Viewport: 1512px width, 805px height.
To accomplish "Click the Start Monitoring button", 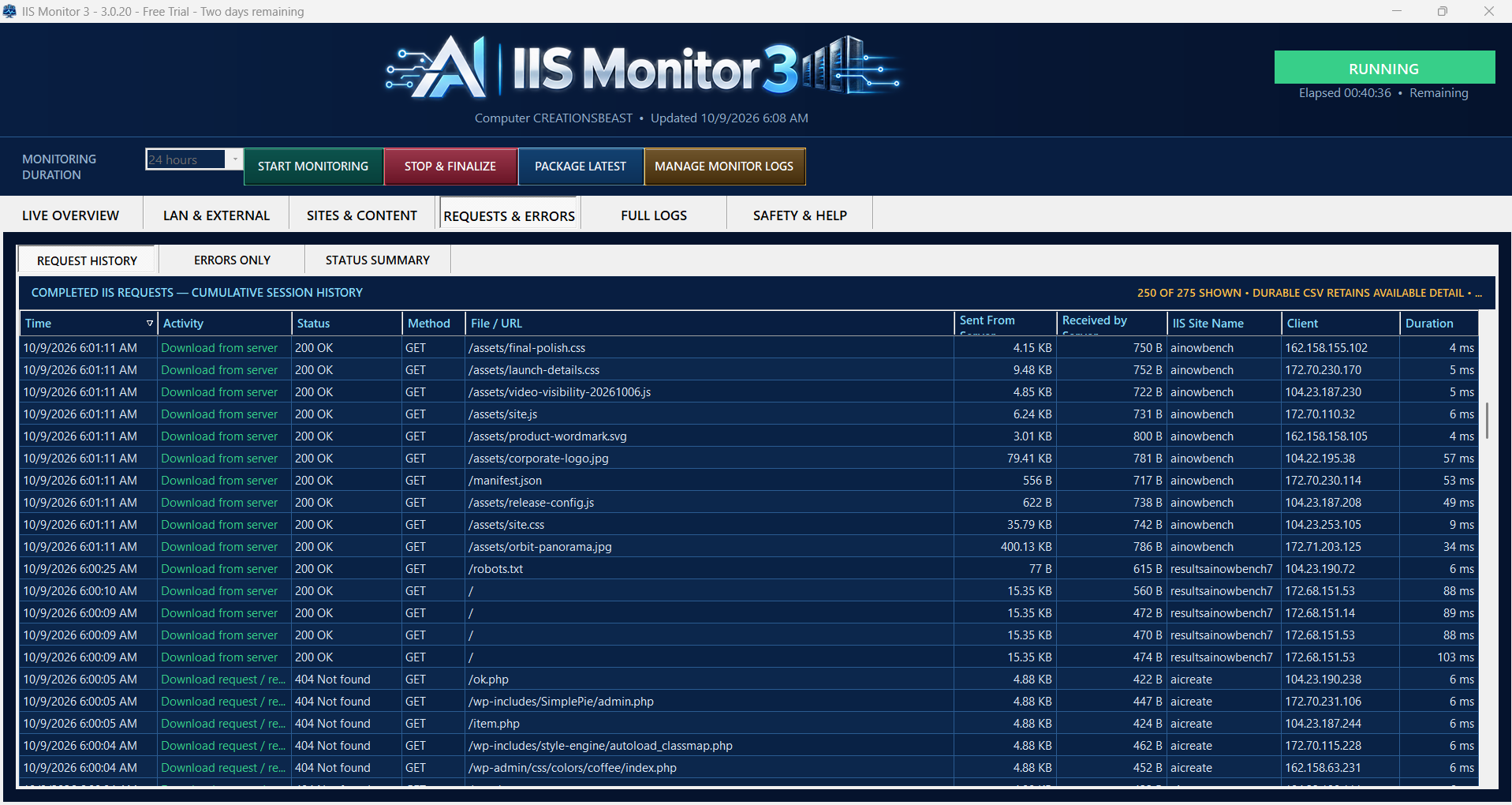I will [313, 167].
